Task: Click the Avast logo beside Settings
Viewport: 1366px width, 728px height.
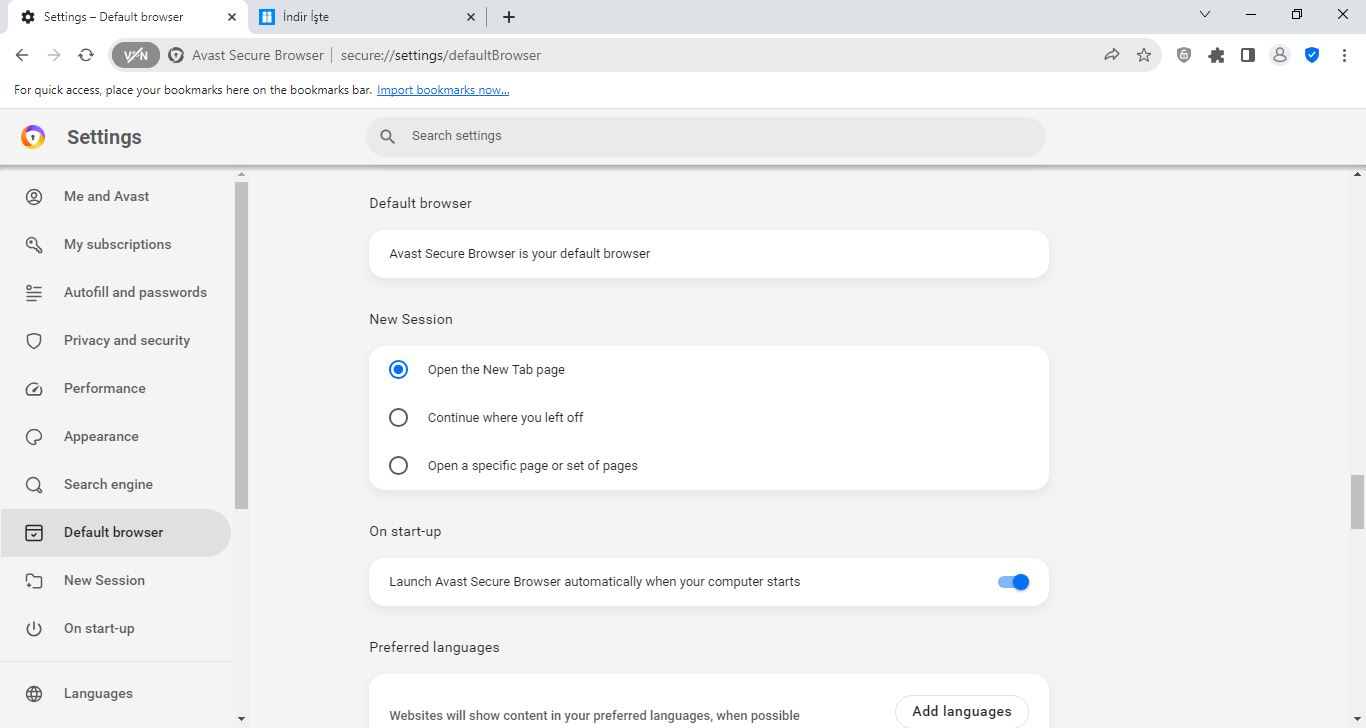Action: [x=33, y=137]
